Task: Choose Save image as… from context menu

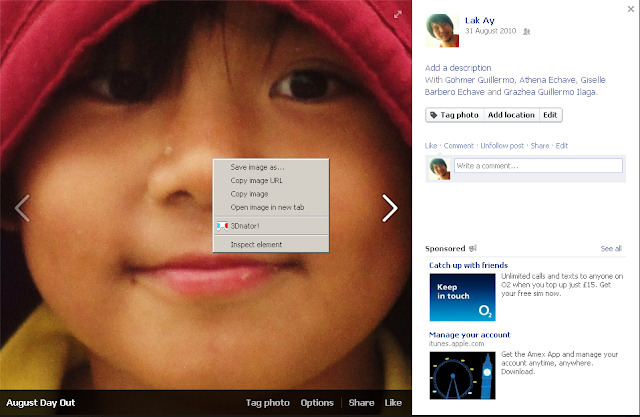Action: 271,167
